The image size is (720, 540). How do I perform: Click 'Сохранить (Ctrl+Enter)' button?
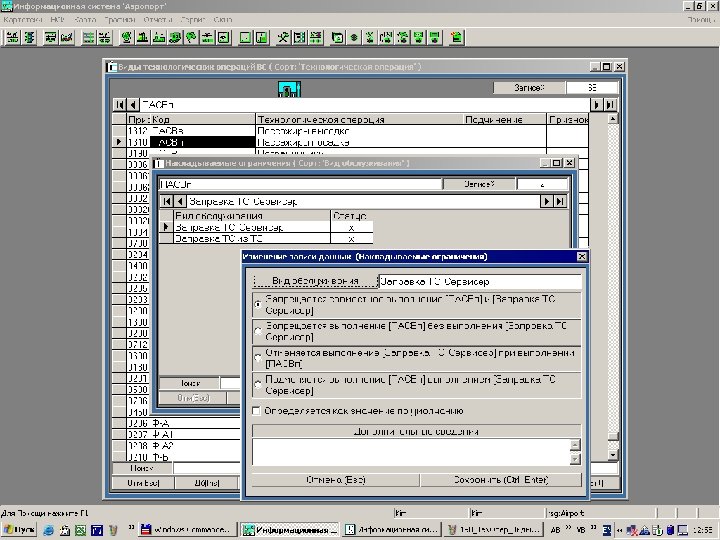[501, 480]
